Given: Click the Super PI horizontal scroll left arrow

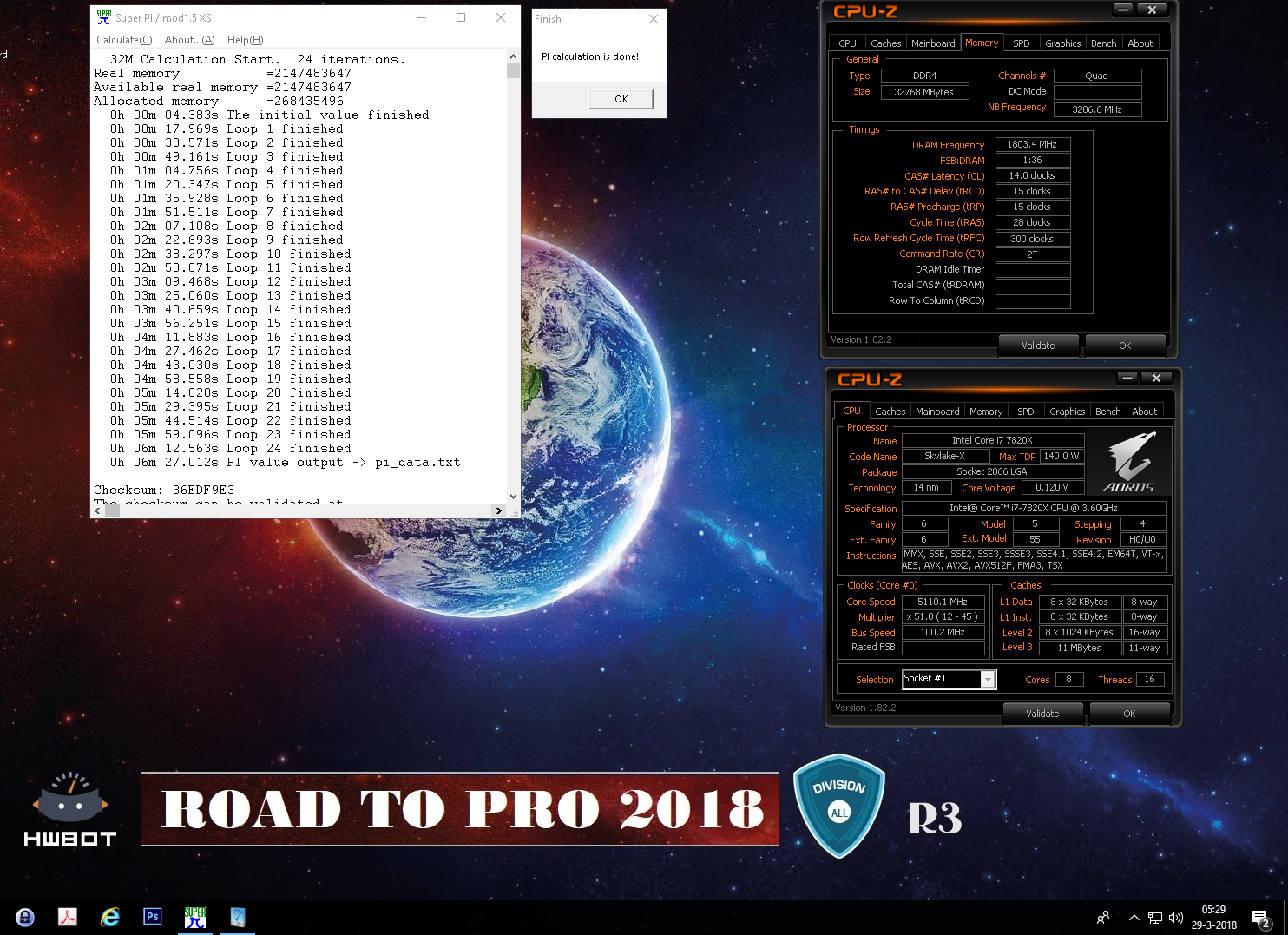Looking at the screenshot, I should click(97, 510).
